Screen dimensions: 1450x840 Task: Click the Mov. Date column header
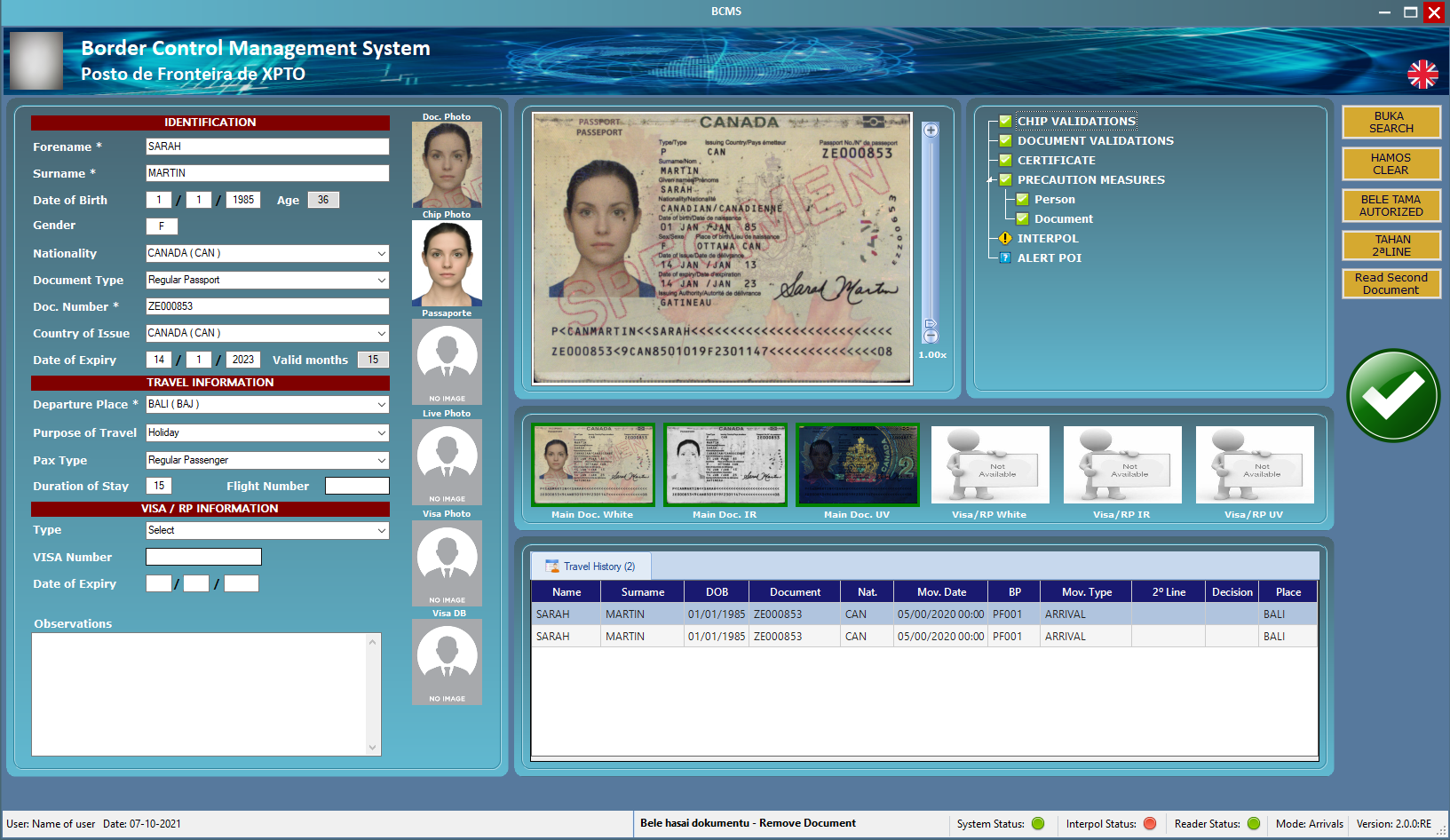941,592
